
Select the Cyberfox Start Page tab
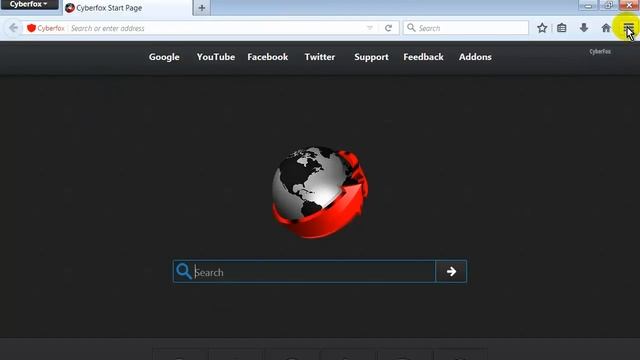[x=127, y=8]
